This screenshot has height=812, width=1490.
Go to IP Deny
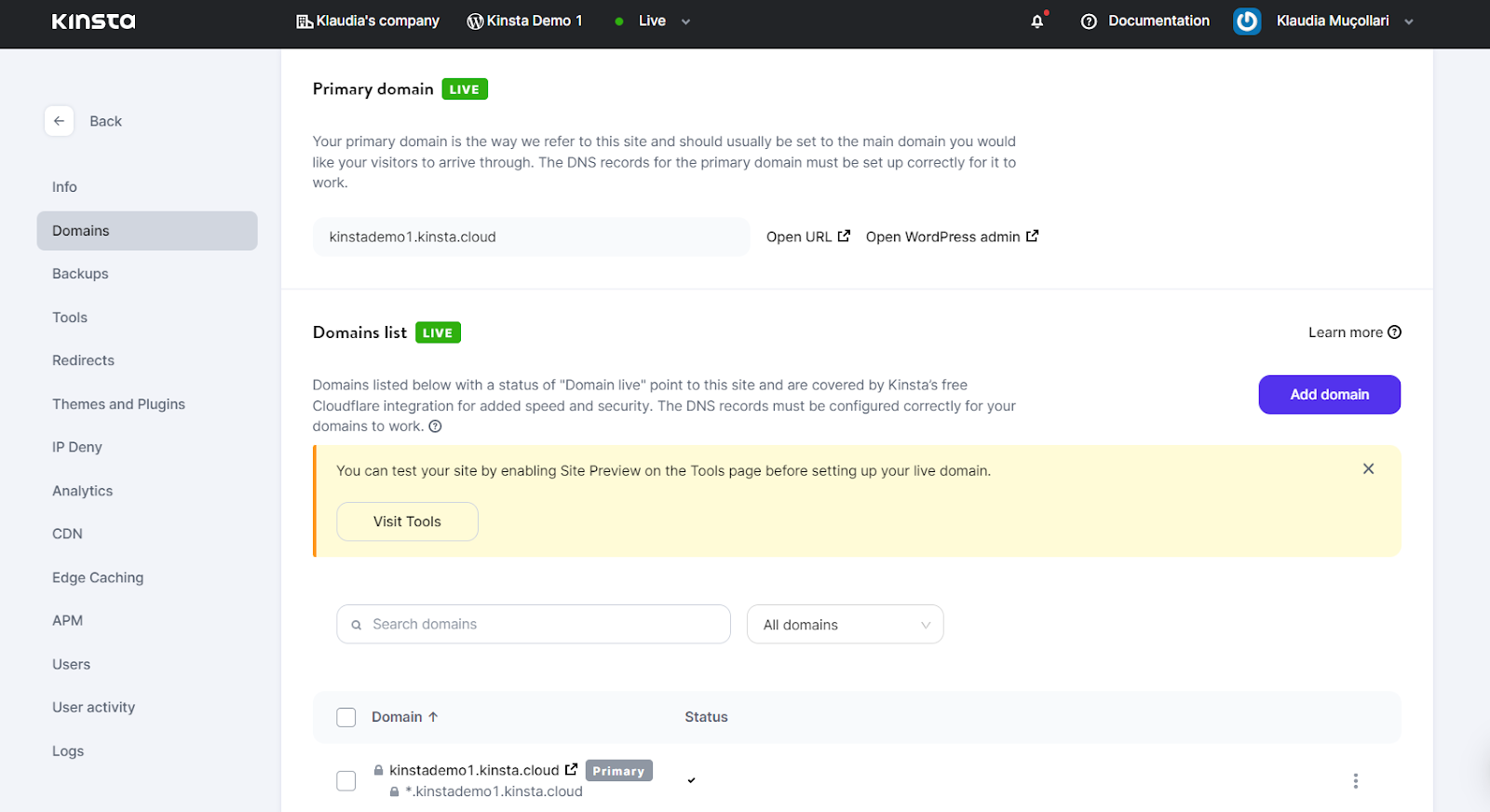pyautogui.click(x=77, y=447)
